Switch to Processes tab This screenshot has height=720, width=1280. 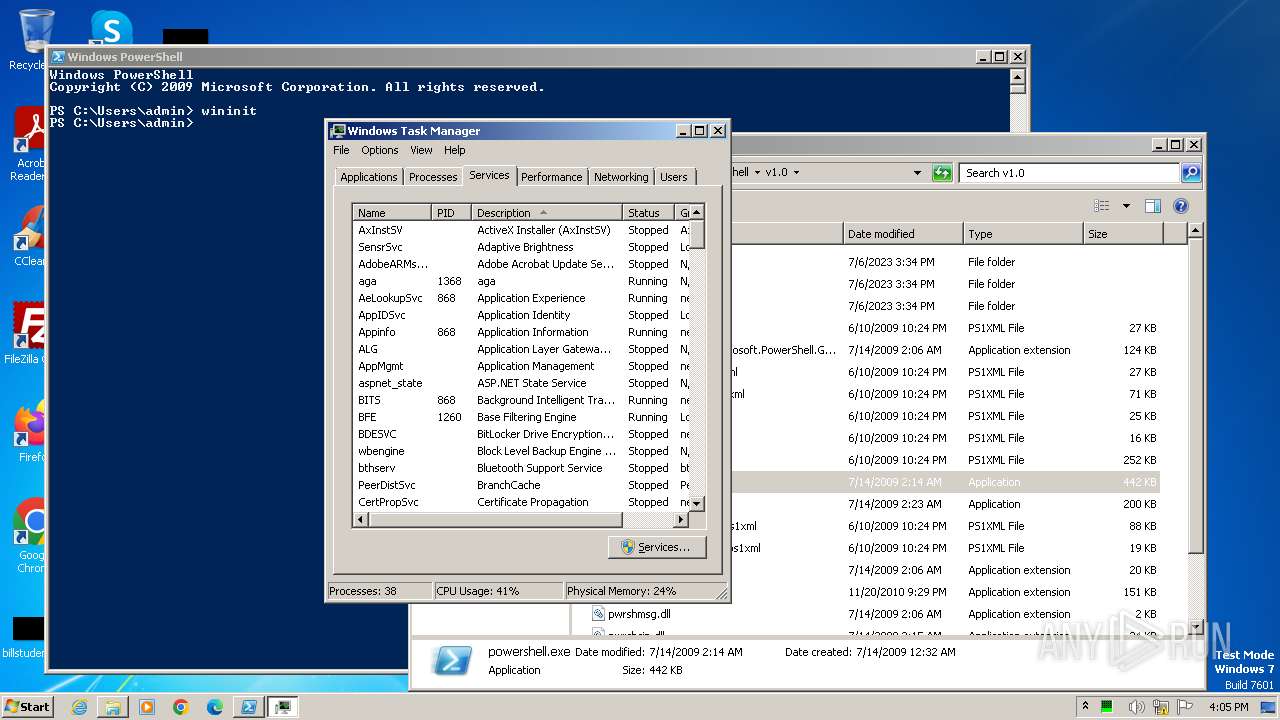pos(433,177)
